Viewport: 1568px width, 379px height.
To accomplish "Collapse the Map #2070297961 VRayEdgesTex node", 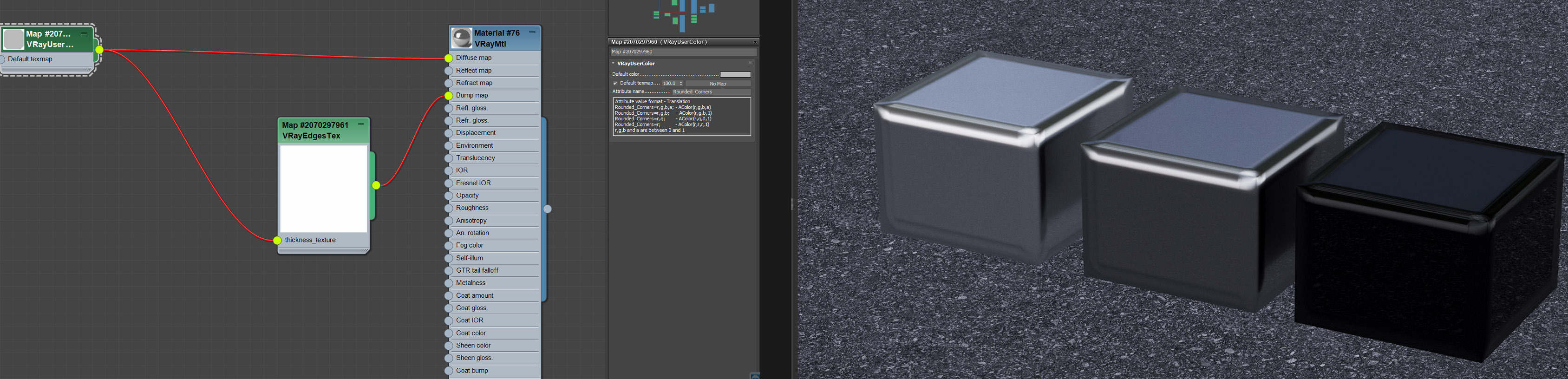I will (361, 124).
